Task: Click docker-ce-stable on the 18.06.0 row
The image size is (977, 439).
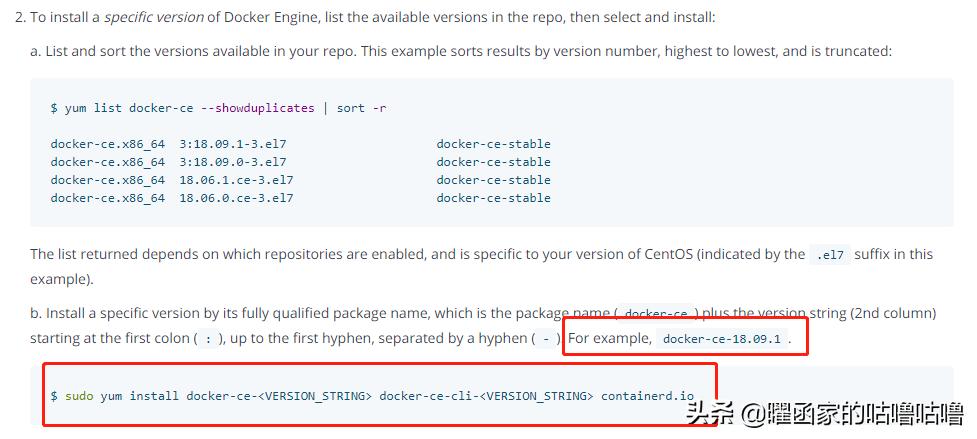Action: 493,198
